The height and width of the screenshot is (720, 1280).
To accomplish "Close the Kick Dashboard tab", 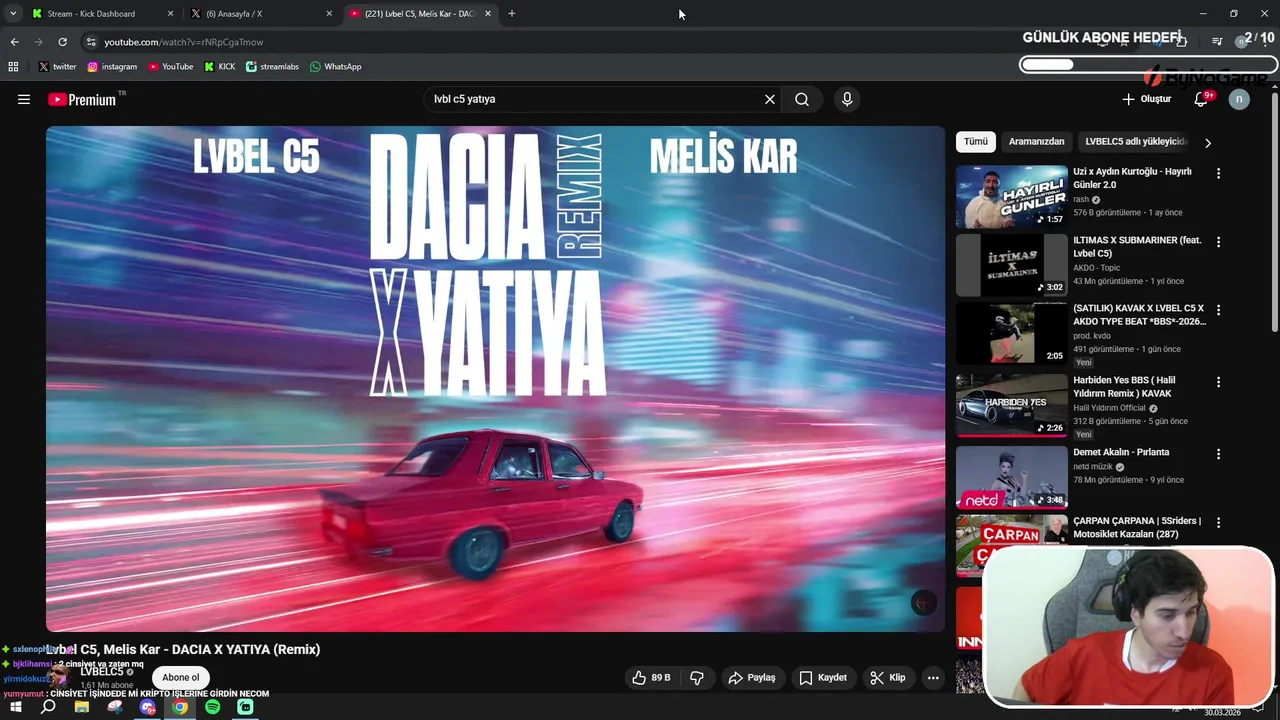I will pos(170,14).
